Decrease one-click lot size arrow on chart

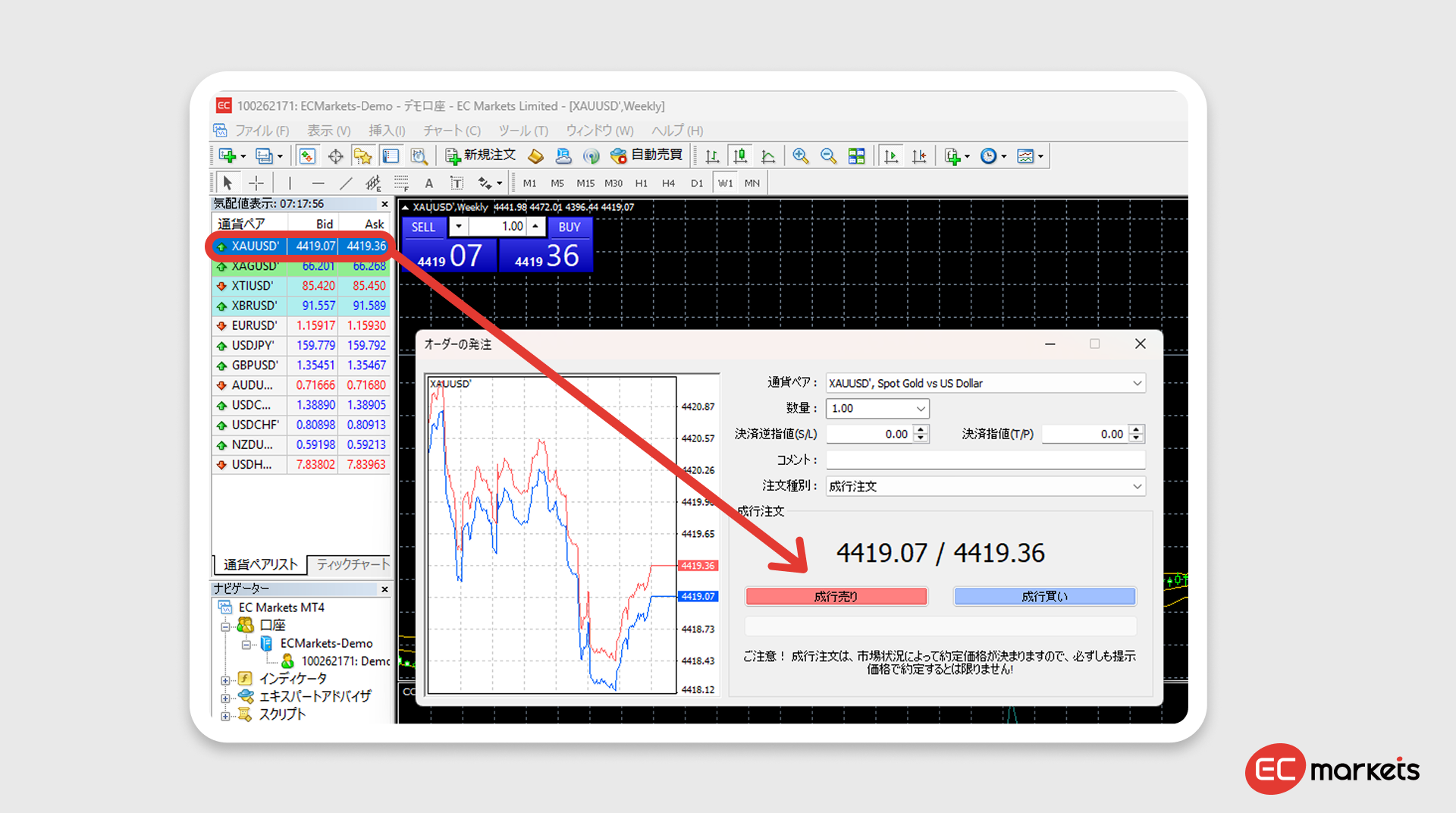pos(459,226)
